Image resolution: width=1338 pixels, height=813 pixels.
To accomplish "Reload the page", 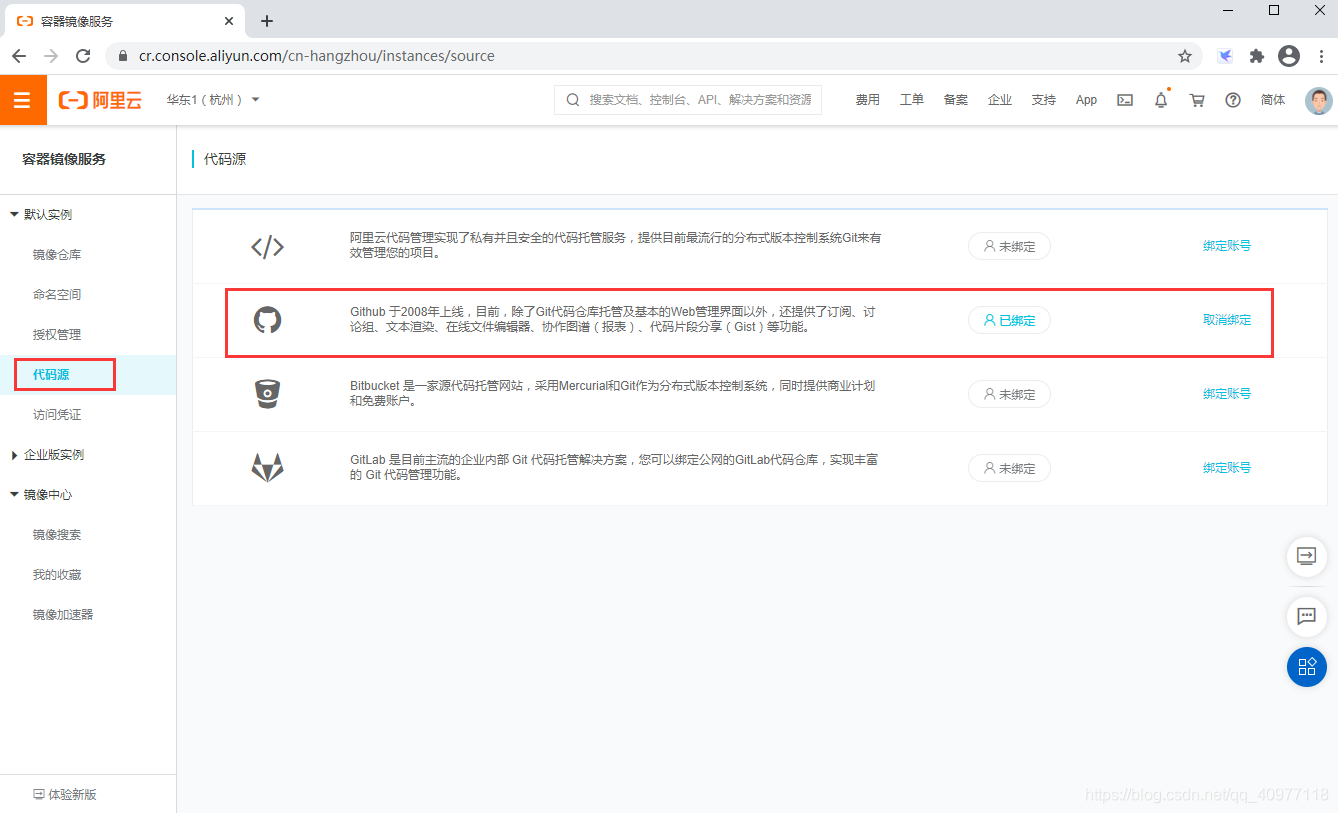I will point(83,56).
